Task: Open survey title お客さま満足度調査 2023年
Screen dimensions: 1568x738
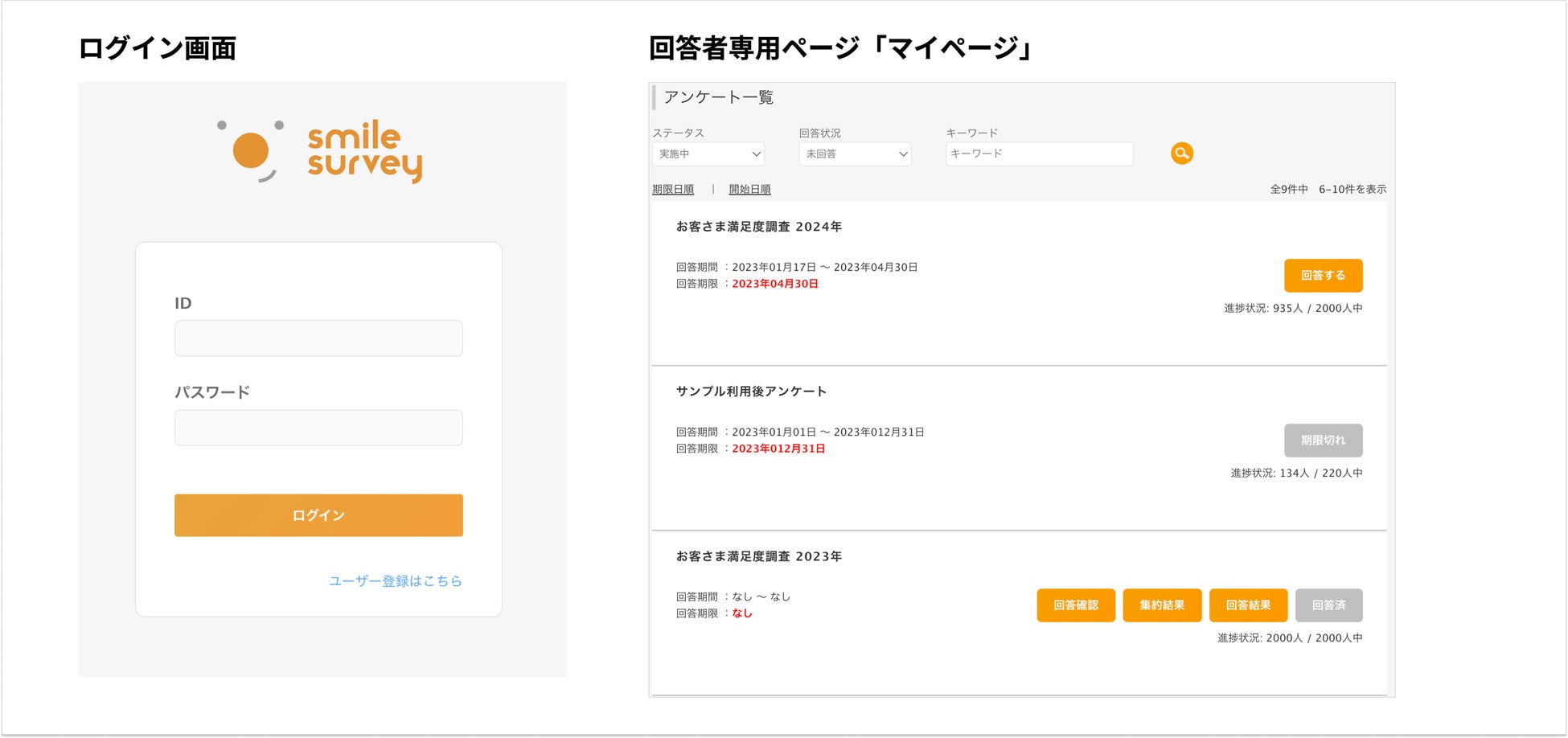Action: click(758, 556)
